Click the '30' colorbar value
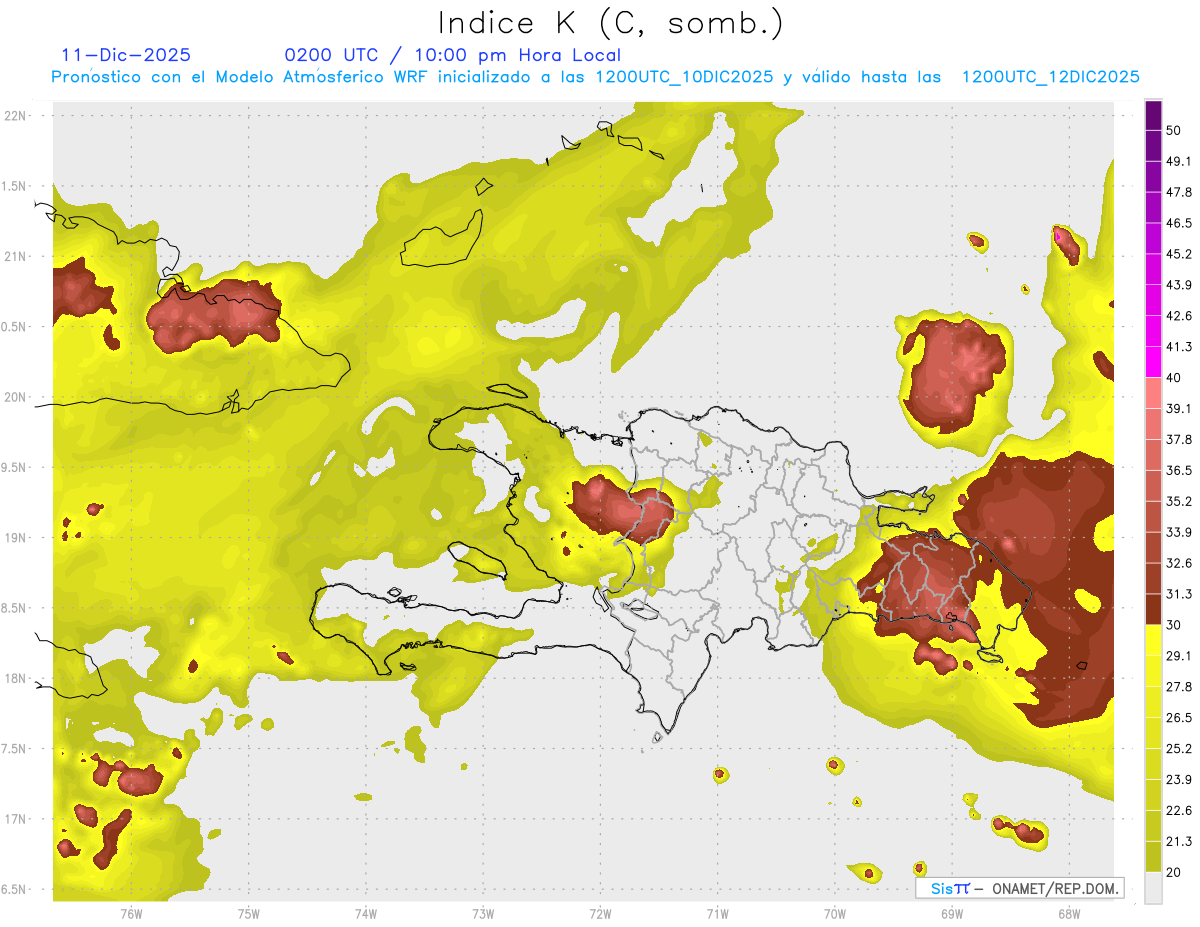The image size is (1200, 927). 1174,625
